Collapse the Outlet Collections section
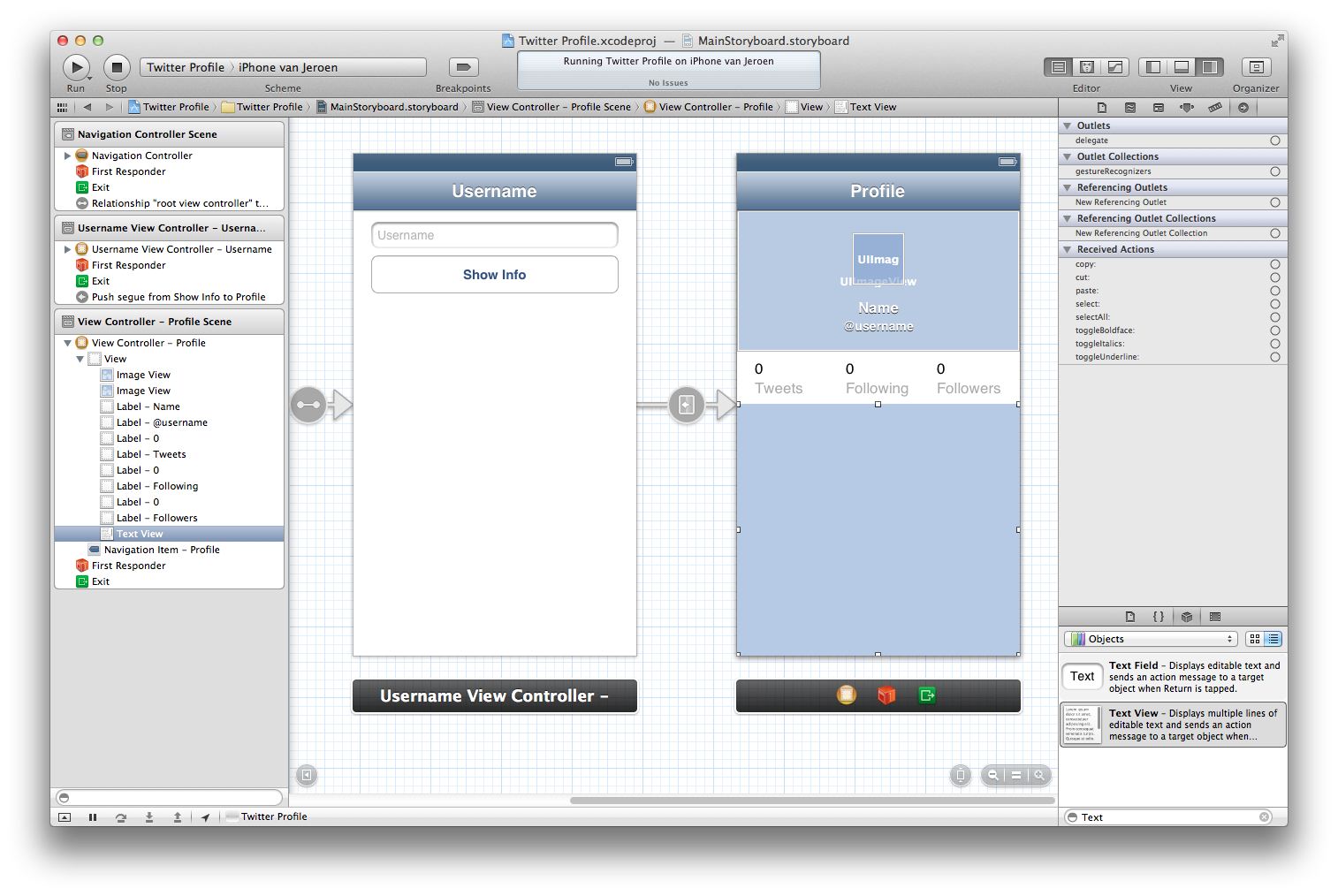 pos(1068,156)
